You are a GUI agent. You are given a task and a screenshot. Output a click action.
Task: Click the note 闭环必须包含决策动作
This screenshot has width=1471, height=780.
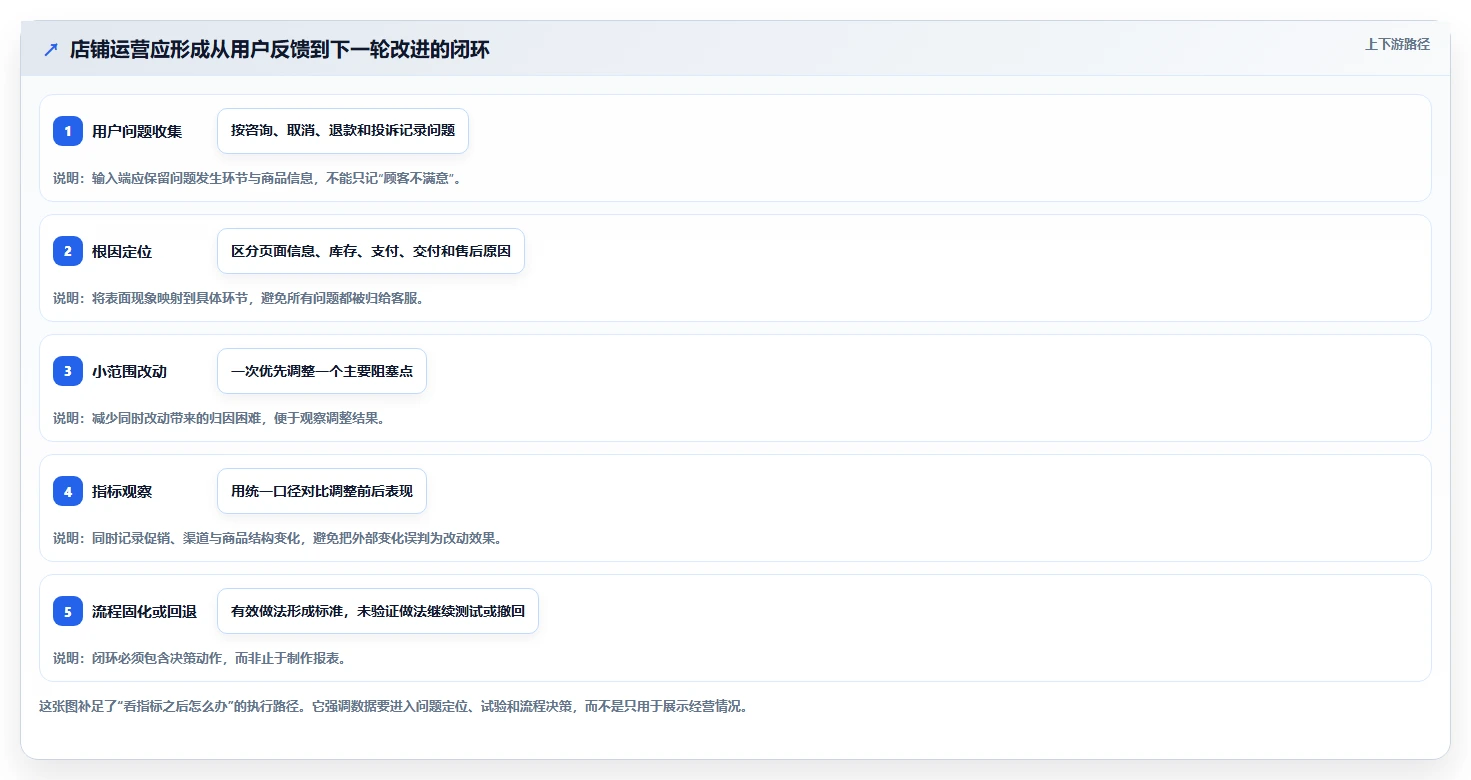click(x=200, y=658)
